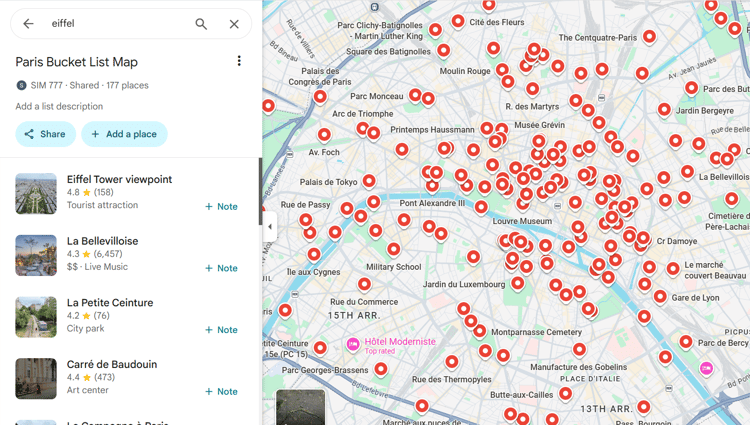The width and height of the screenshot is (750, 425).
Task: Open the three-dot list options menu
Action: (x=239, y=61)
